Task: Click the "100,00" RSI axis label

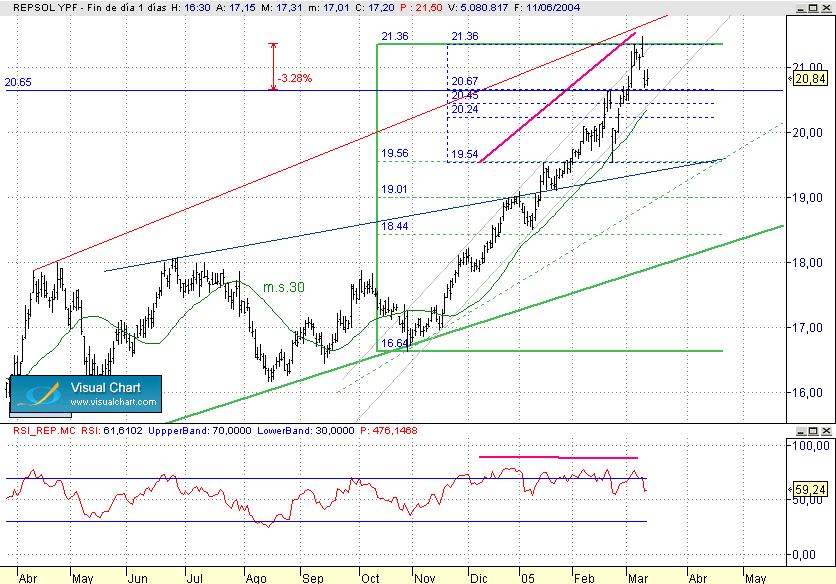Action: point(810,446)
